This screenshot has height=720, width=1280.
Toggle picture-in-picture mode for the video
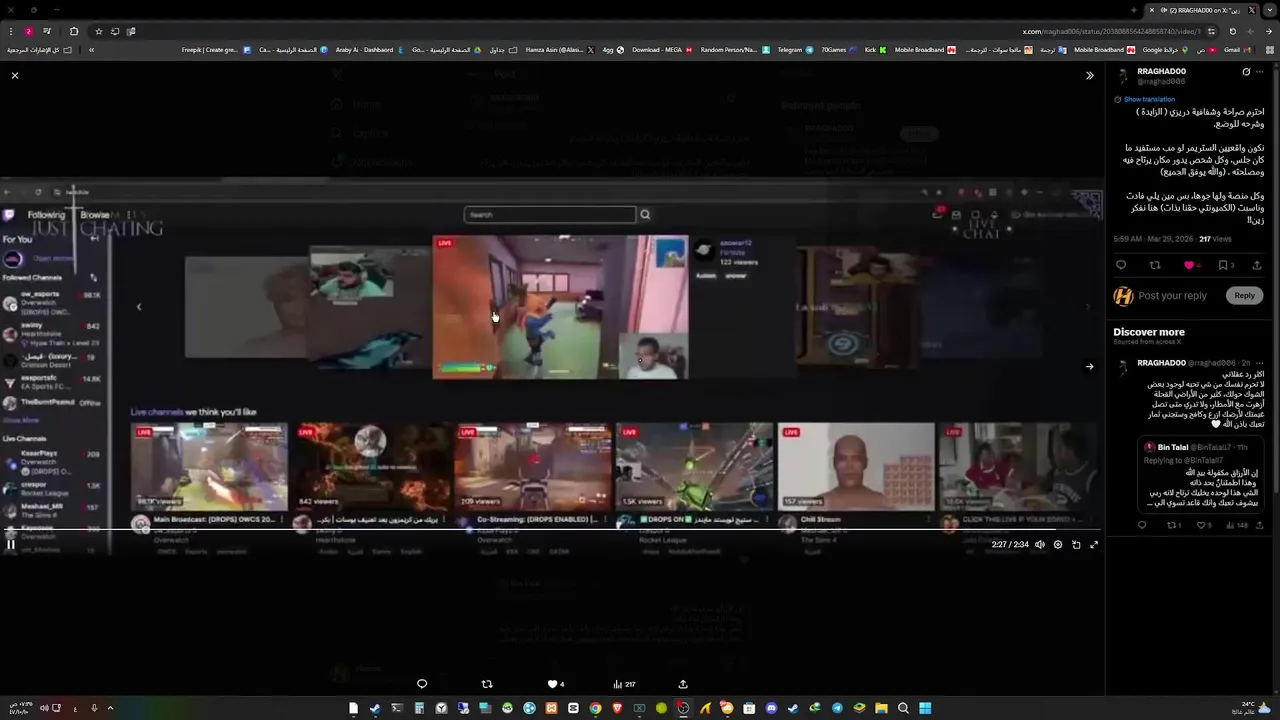[1076, 545]
